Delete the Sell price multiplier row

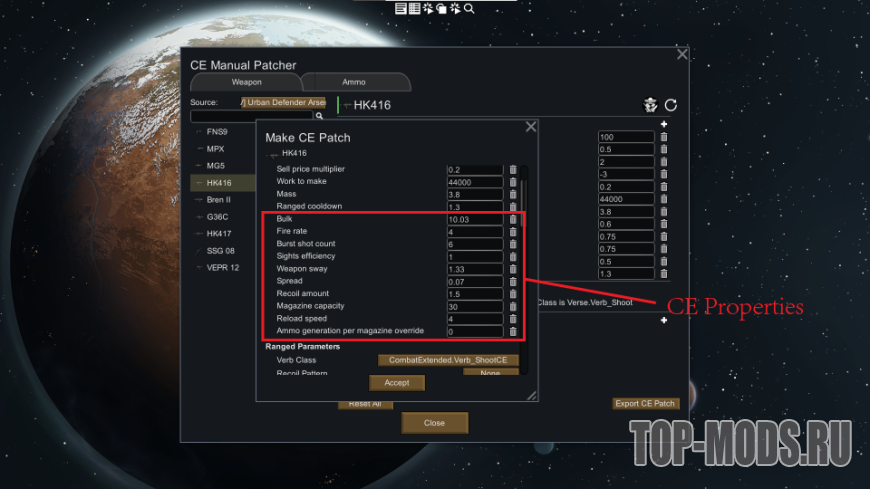pos(513,169)
